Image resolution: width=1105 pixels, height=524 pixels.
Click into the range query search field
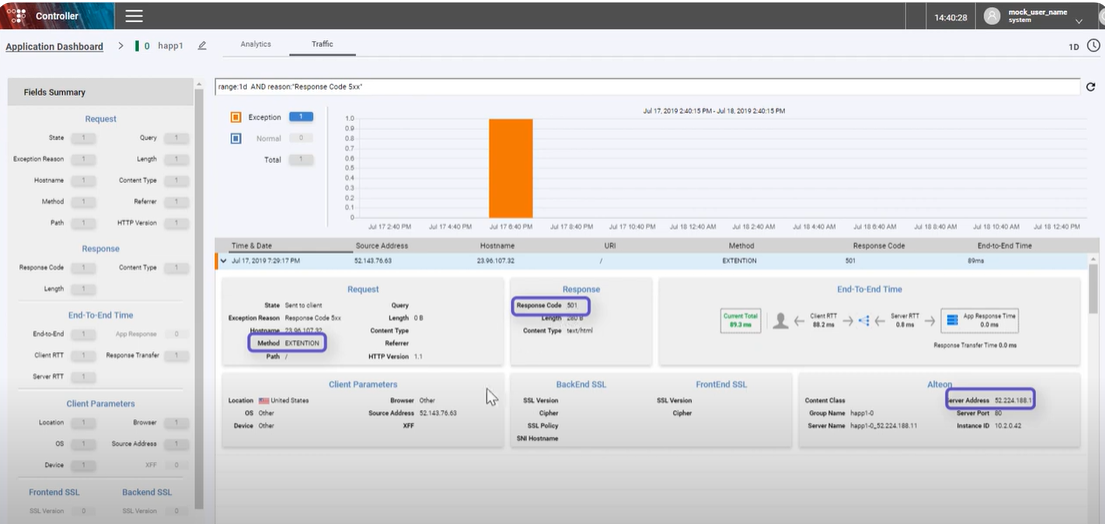coord(647,87)
